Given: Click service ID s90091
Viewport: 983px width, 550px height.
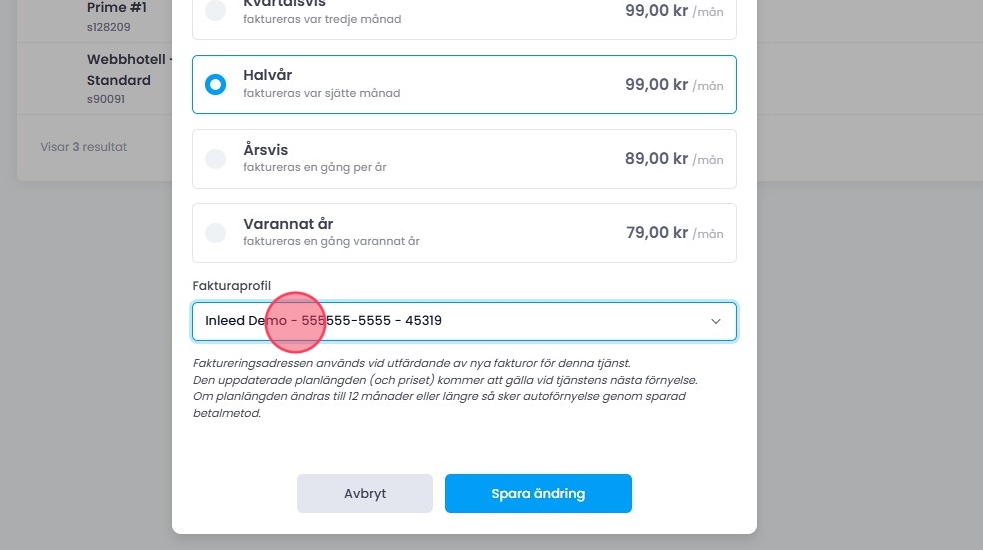Looking at the screenshot, I should (106, 99).
